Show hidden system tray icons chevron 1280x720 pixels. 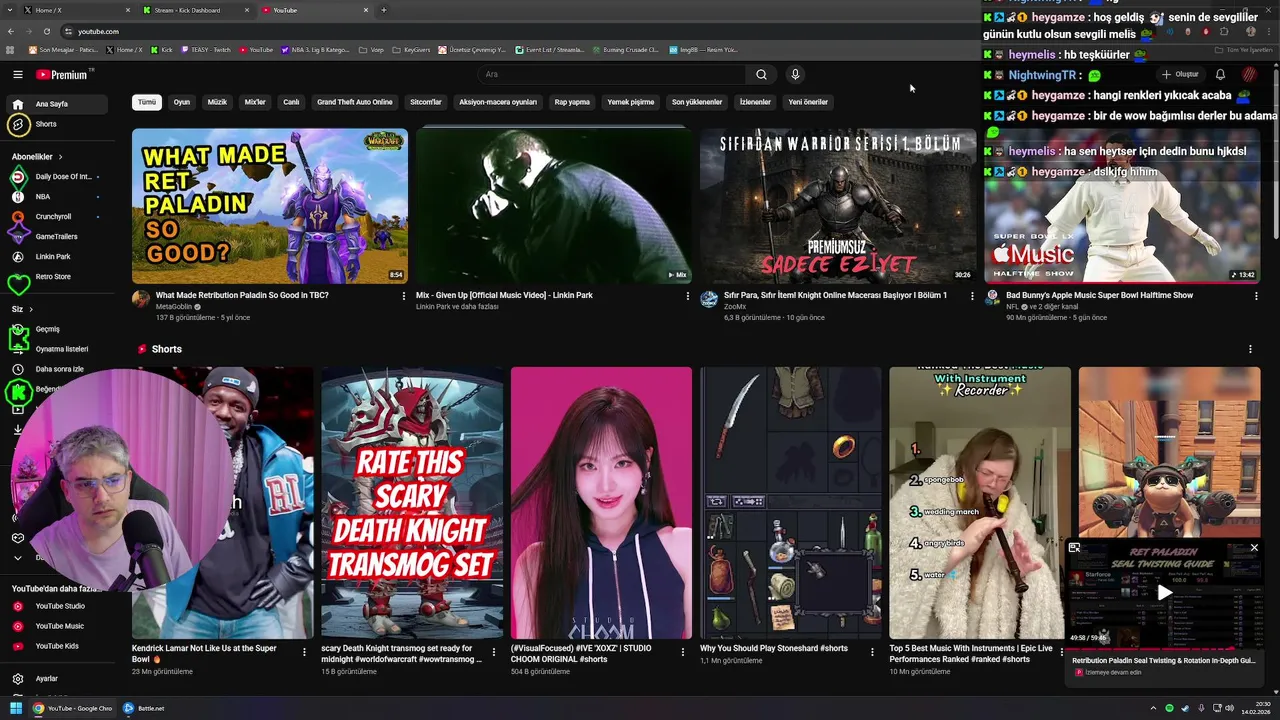click(x=1153, y=708)
